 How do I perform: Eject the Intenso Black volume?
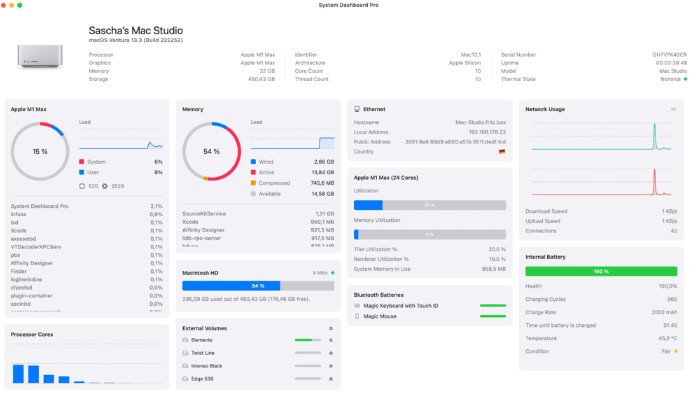pos(331,366)
